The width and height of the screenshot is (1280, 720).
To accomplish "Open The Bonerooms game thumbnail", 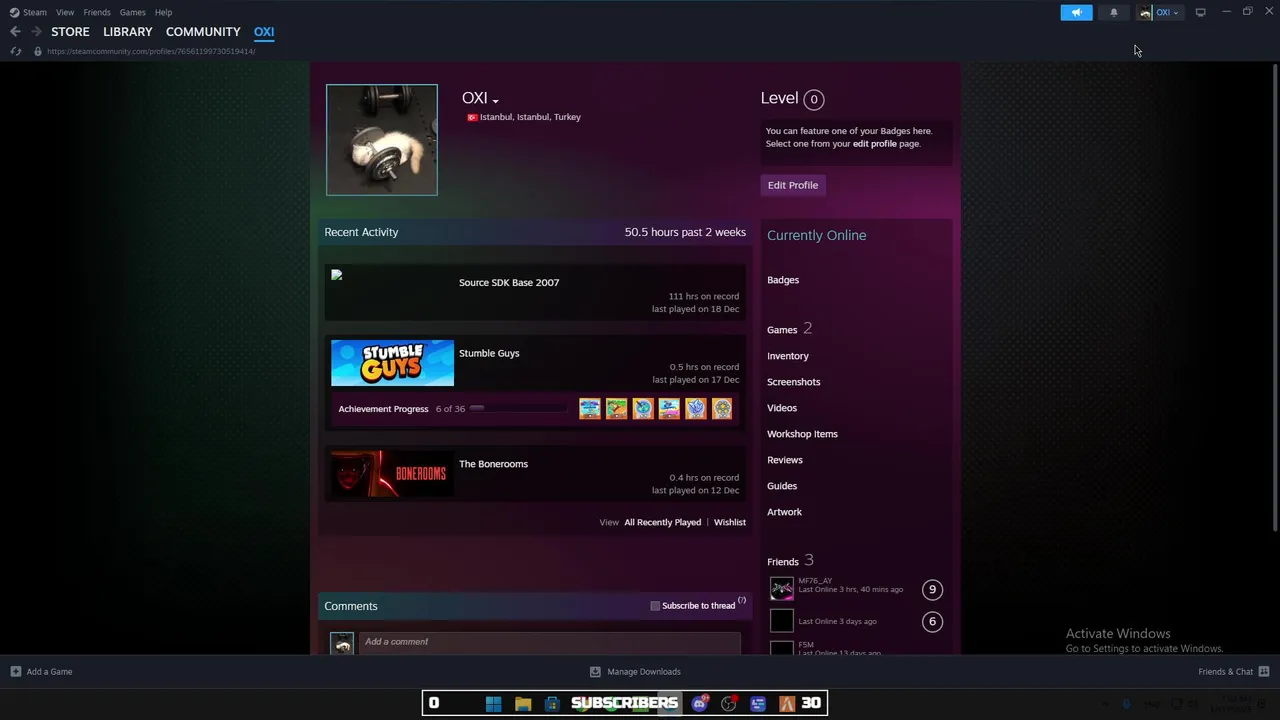I will 392,474.
